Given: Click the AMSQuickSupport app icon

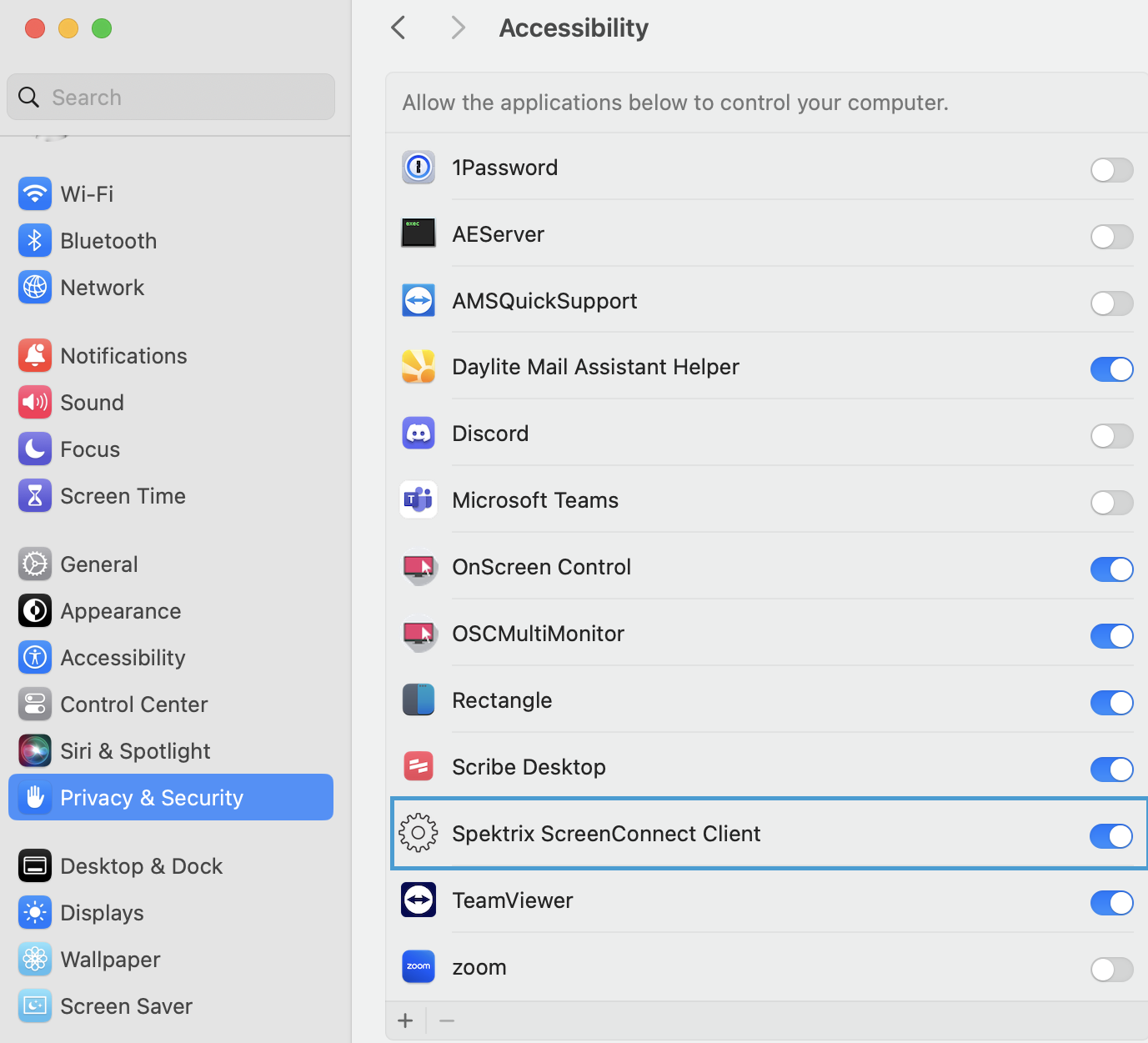Looking at the screenshot, I should [419, 300].
